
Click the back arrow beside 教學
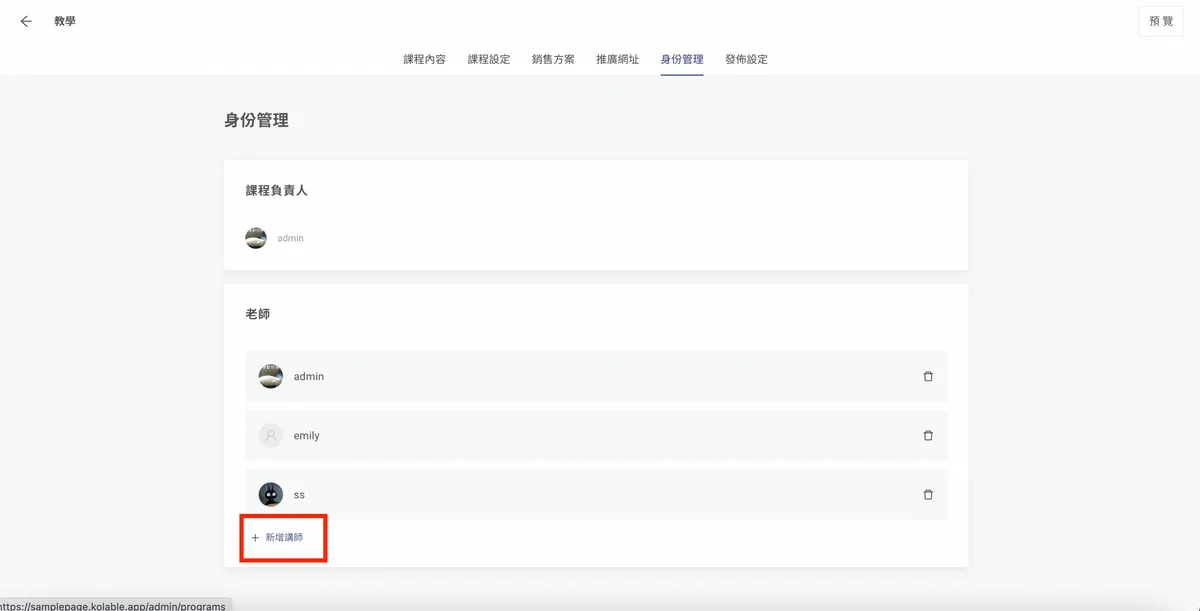point(26,21)
